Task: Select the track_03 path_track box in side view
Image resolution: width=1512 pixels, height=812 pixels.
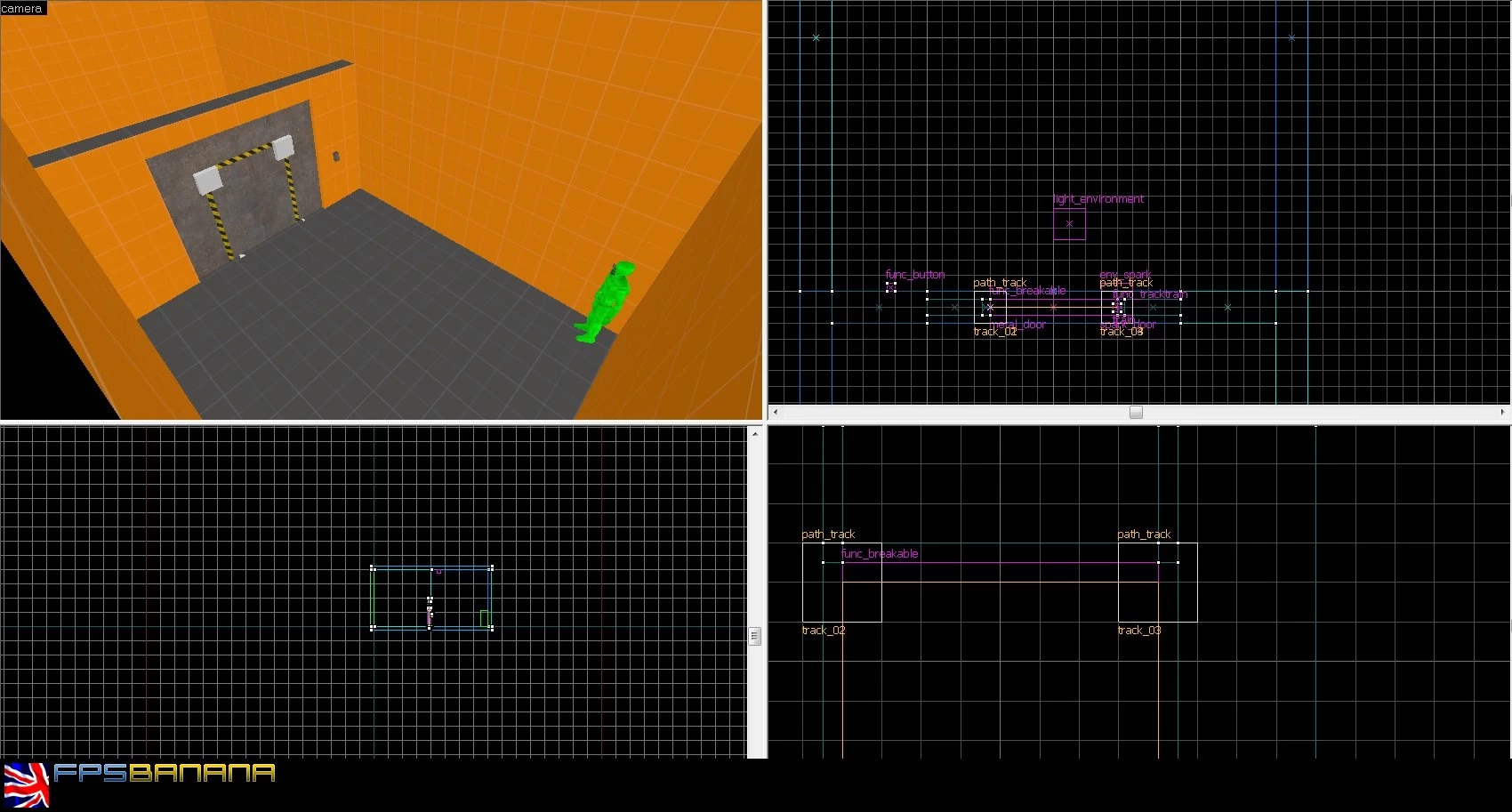Action: tap(1157, 583)
